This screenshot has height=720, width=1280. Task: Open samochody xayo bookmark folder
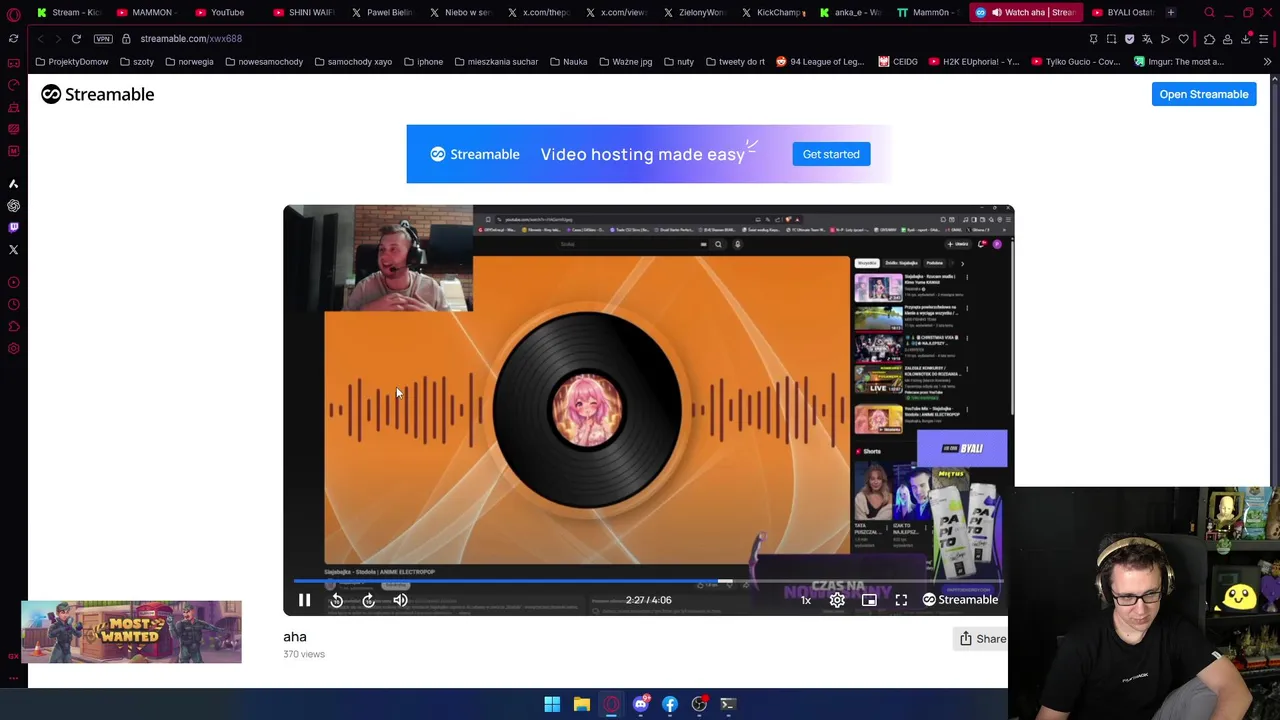[353, 62]
